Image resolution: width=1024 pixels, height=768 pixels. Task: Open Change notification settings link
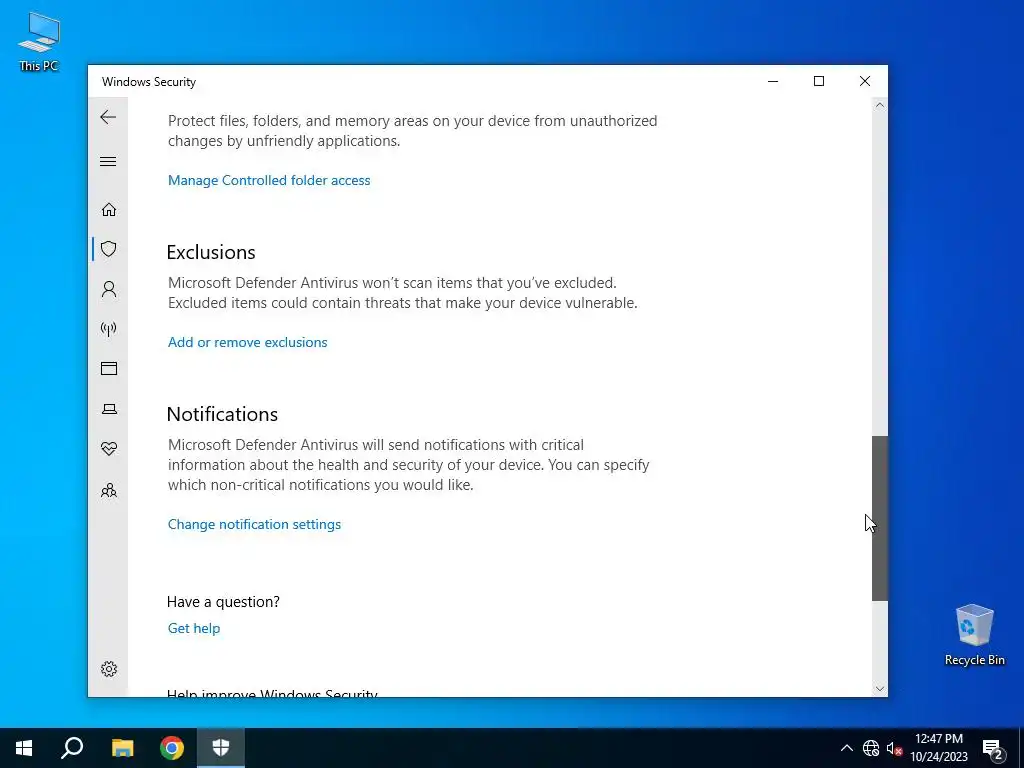pos(254,524)
